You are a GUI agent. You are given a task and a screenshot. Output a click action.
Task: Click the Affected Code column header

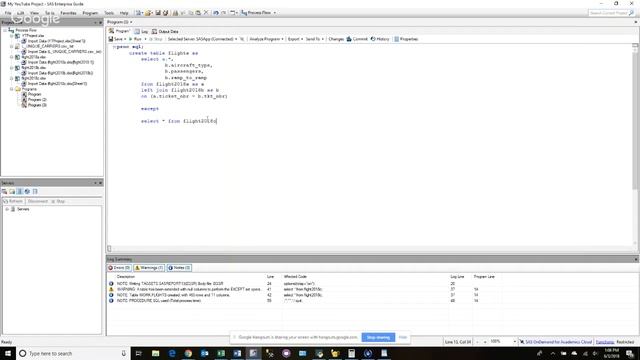pos(295,277)
